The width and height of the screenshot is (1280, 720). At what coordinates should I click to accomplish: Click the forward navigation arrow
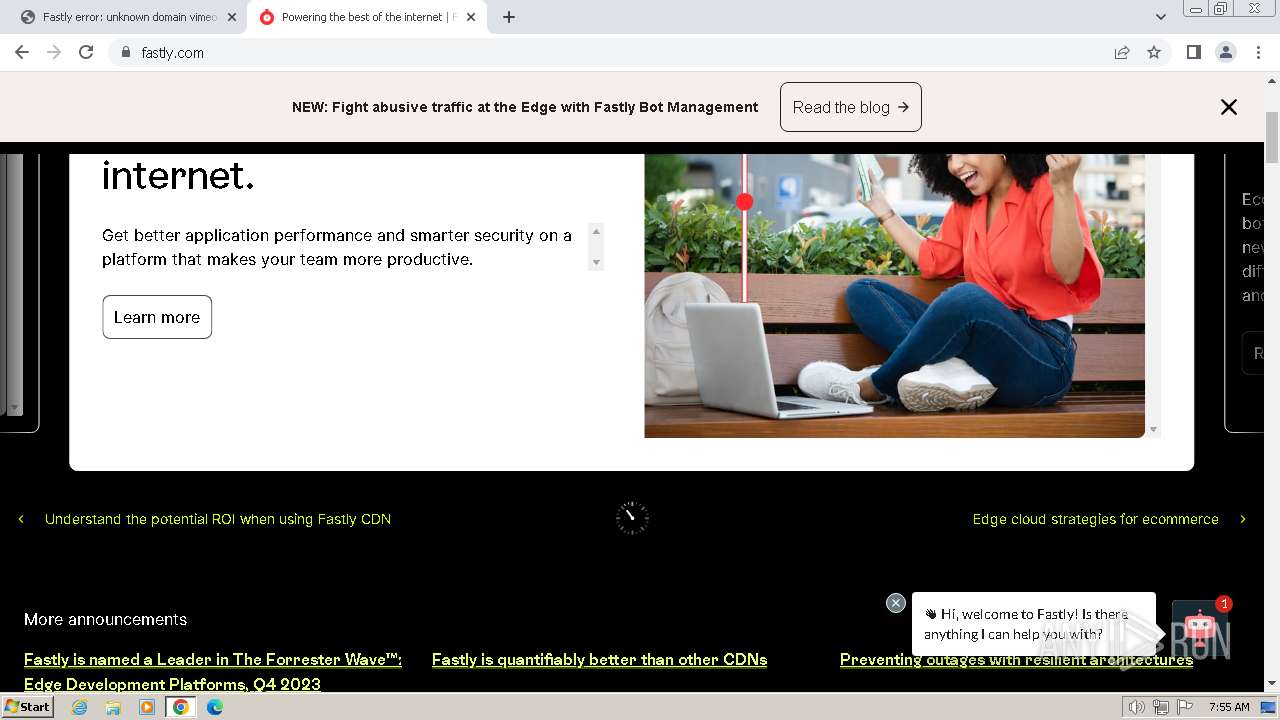54,52
